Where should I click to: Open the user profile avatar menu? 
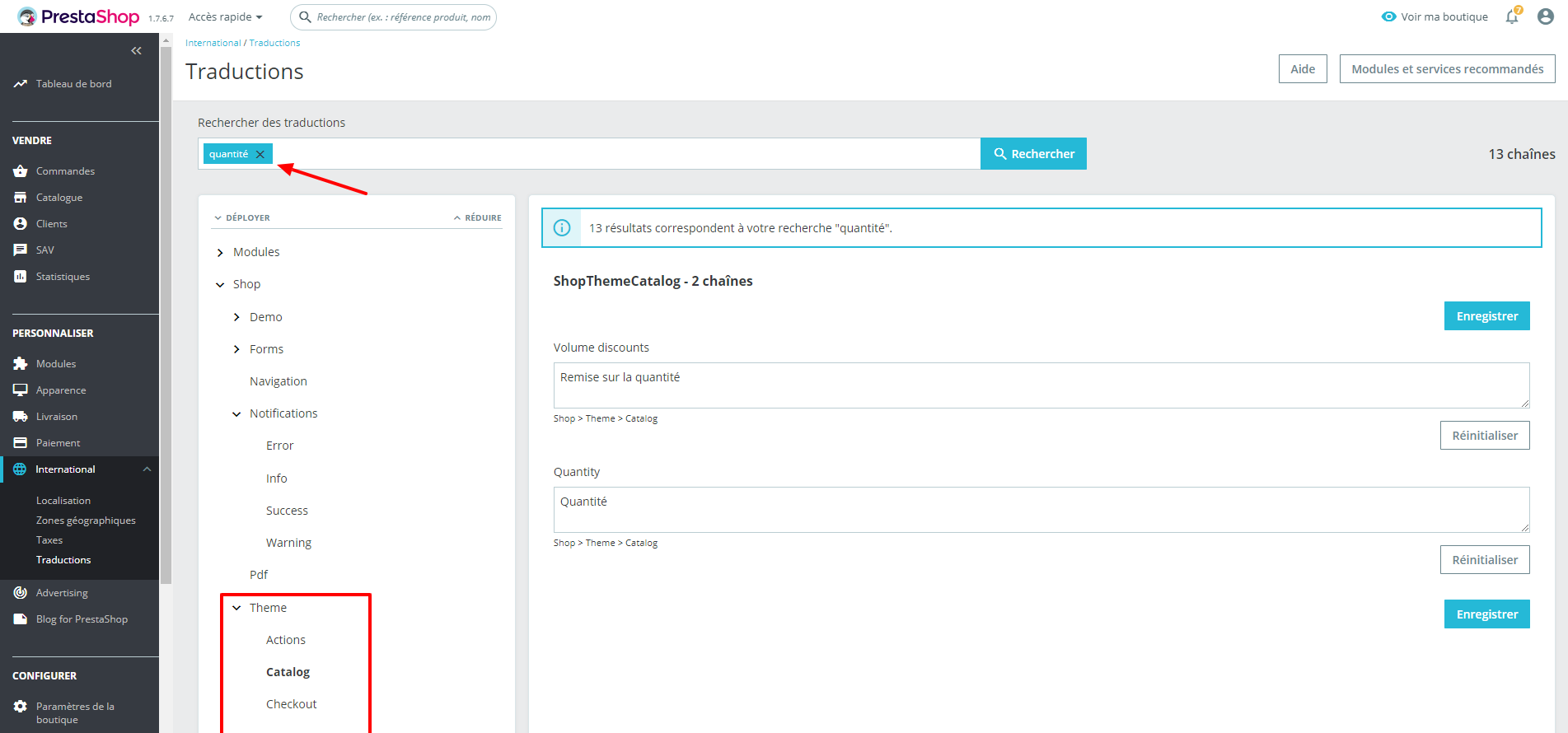1546,16
